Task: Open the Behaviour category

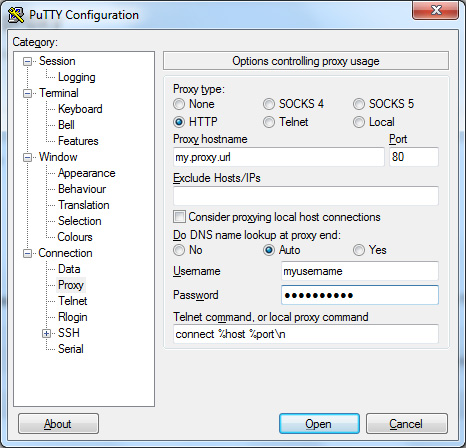Action: tap(82, 189)
